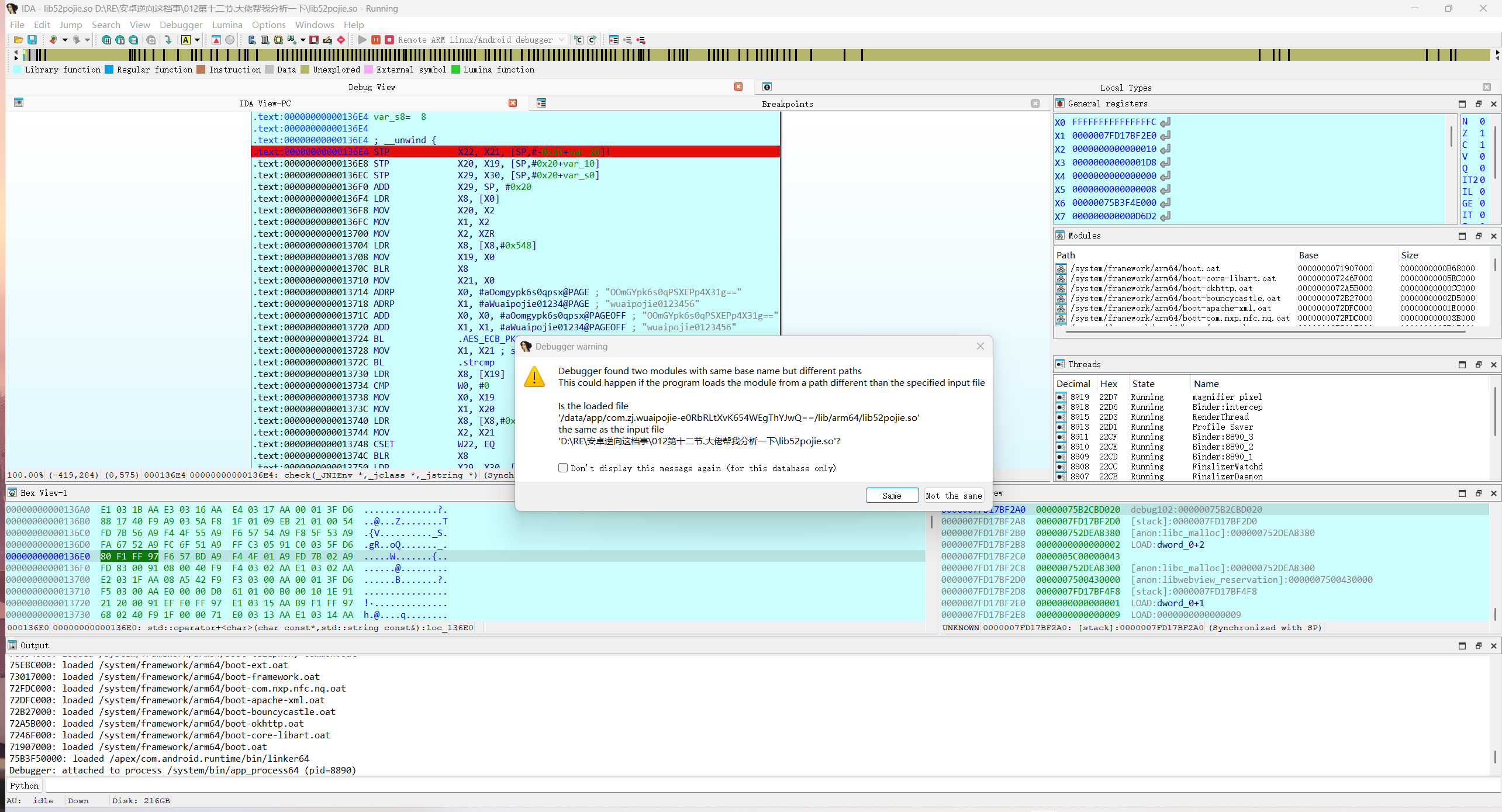The width and height of the screenshot is (1502, 812).
Task: Click the red diamond breakpoint toolbar icon
Action: [341, 40]
